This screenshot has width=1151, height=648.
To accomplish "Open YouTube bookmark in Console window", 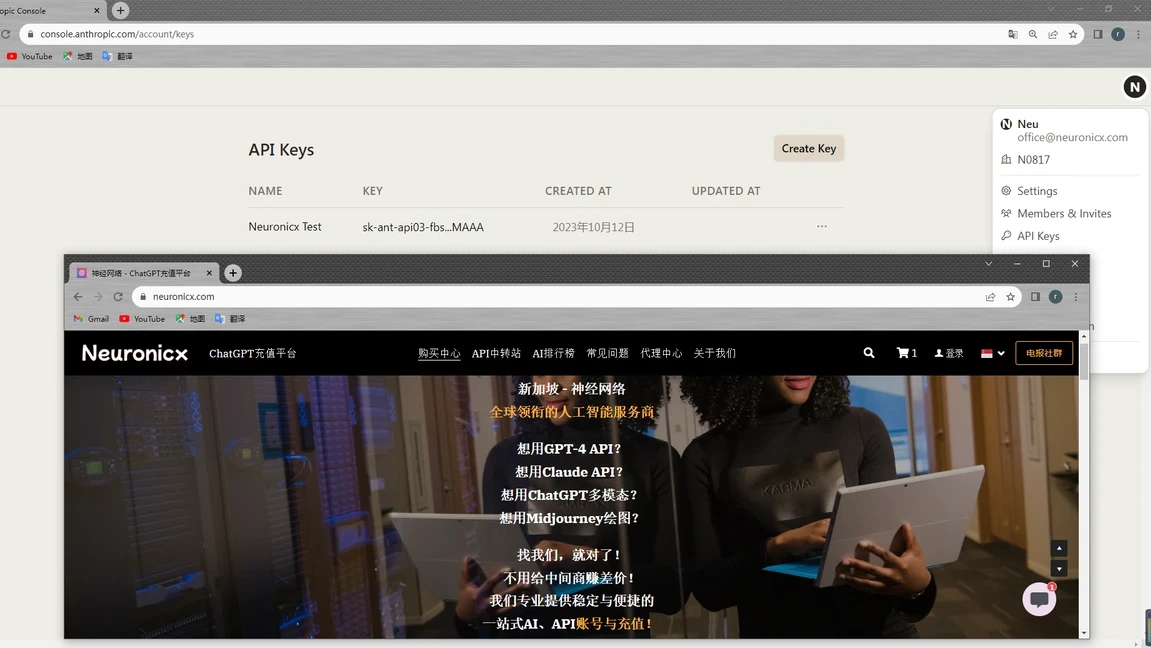I will click(29, 56).
